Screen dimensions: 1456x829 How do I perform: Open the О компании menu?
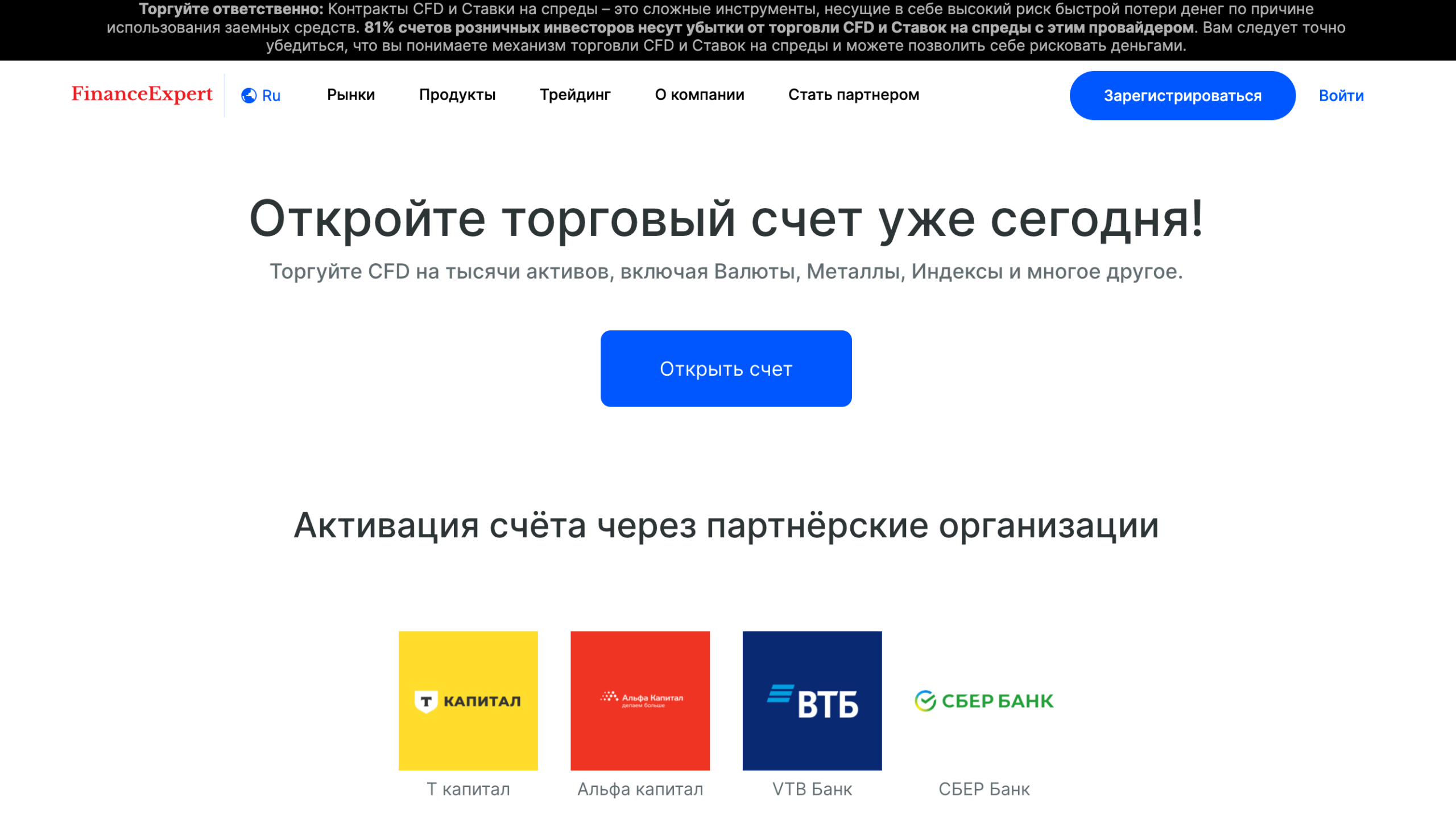(x=699, y=95)
